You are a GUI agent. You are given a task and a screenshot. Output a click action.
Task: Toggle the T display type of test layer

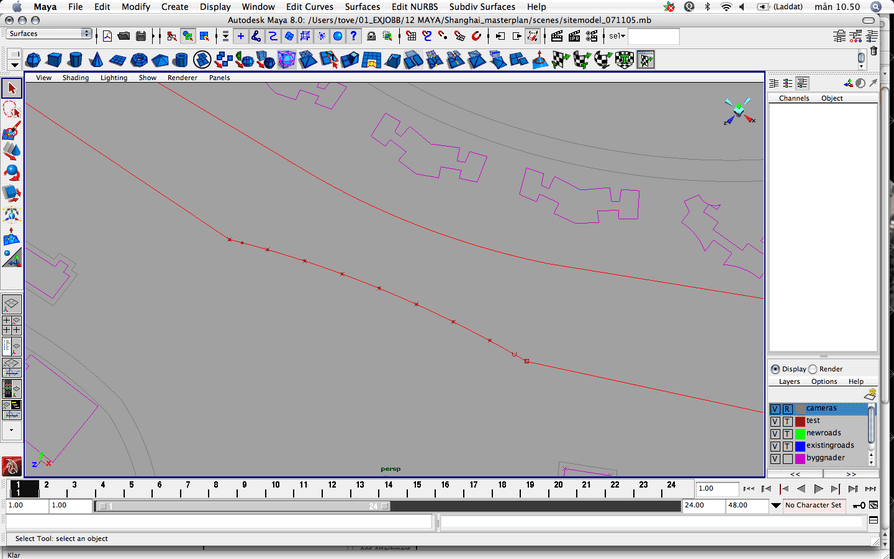coord(787,422)
